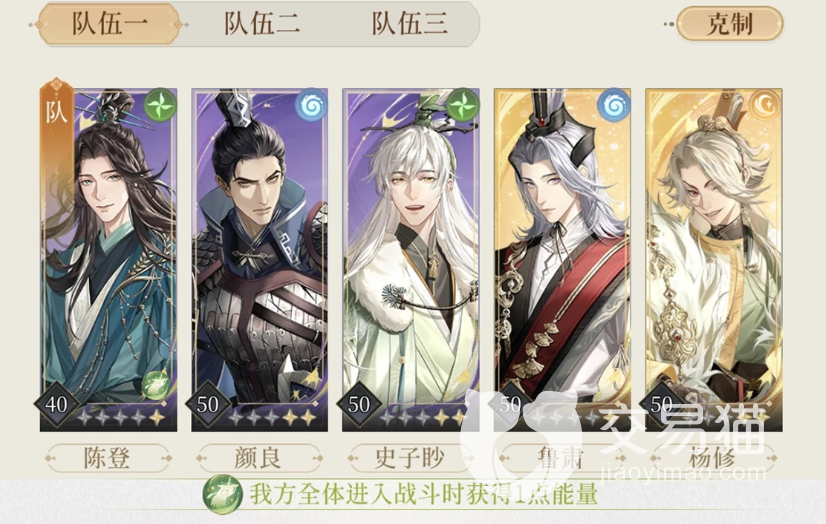Screen dimensions: 826x524
Task: Click the 史子眇 name label
Action: [x=409, y=458]
